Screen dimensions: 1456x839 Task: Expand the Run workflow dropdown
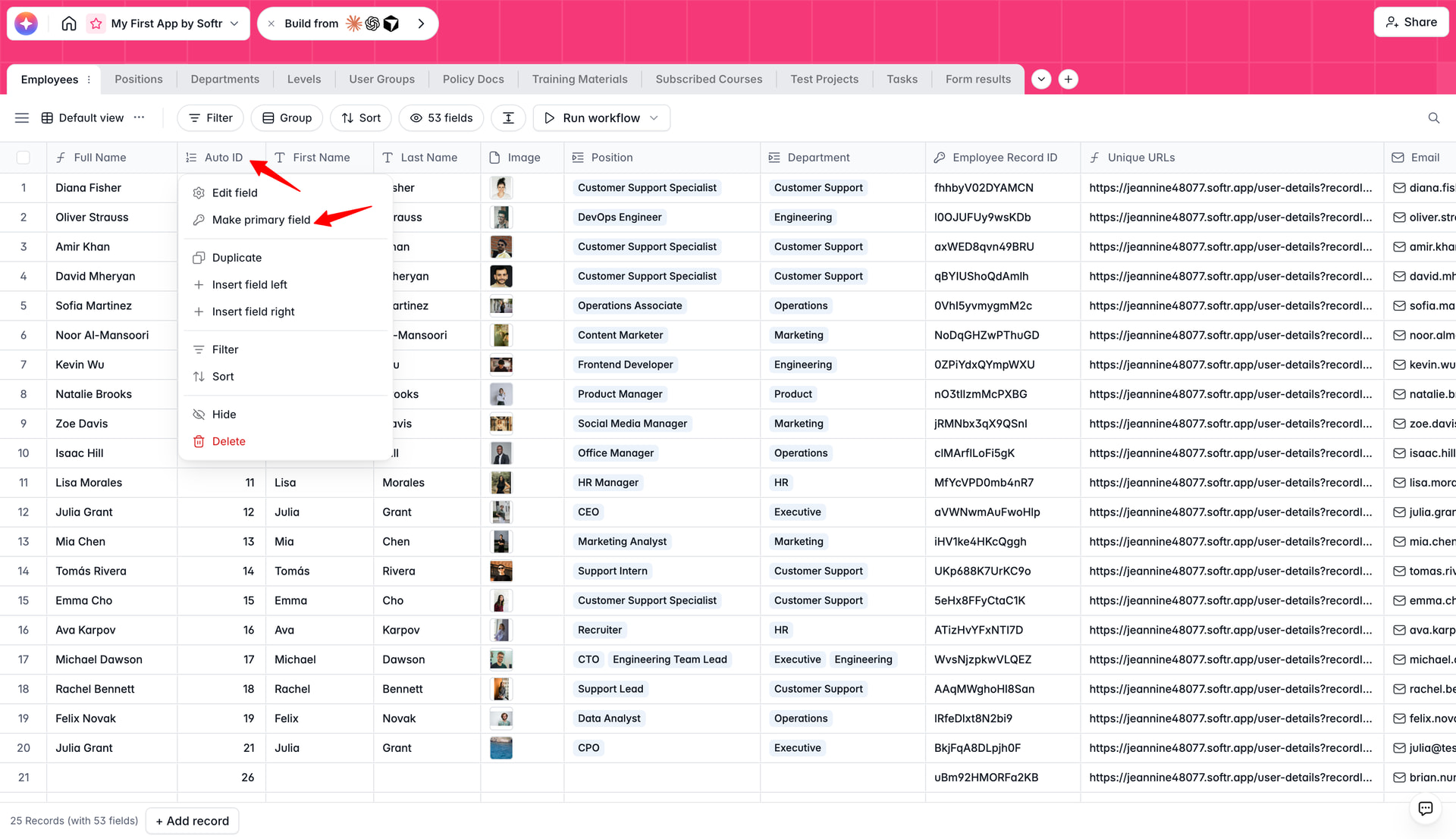pyautogui.click(x=654, y=118)
